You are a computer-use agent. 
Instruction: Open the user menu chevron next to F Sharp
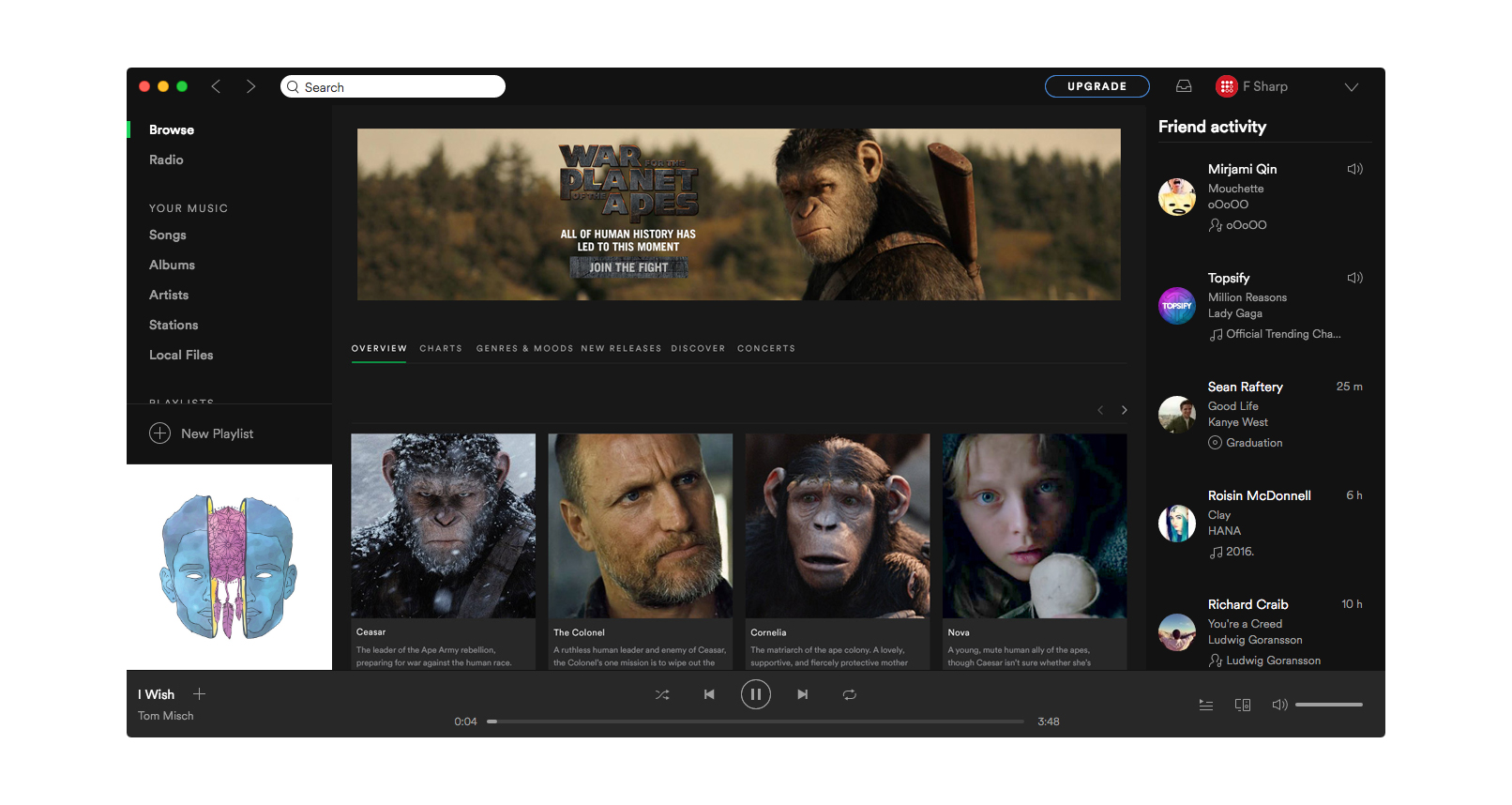[x=1351, y=87]
